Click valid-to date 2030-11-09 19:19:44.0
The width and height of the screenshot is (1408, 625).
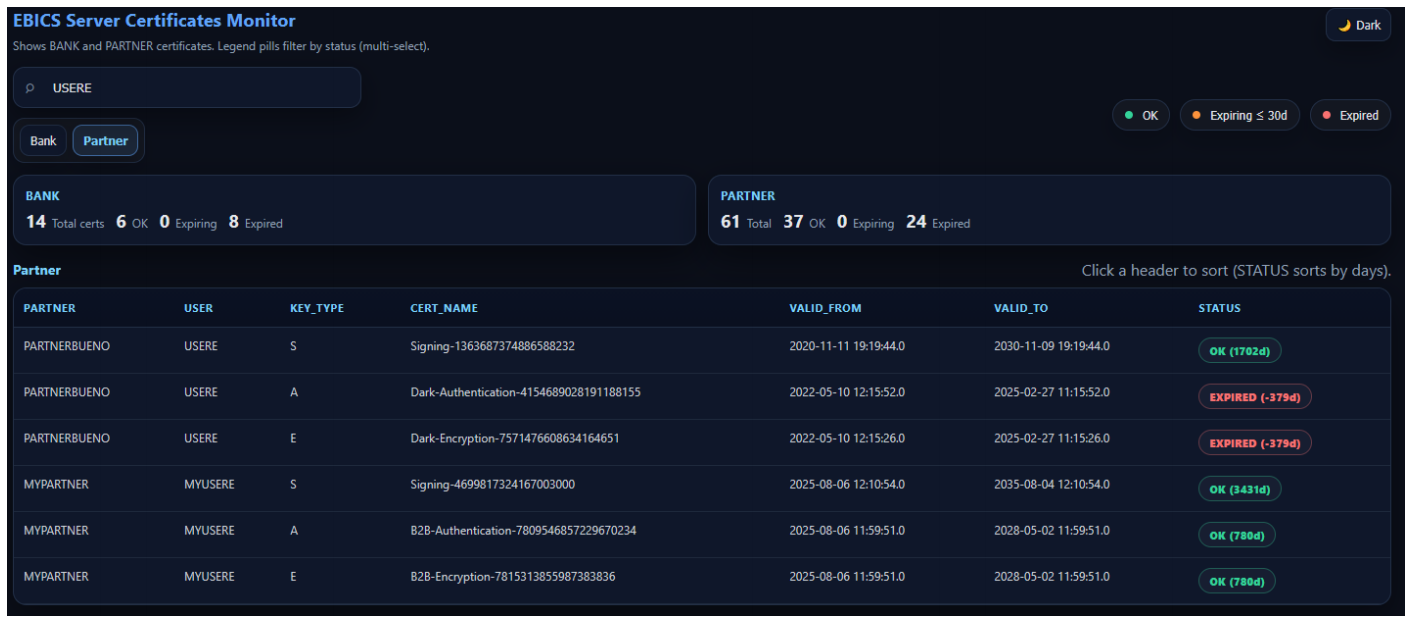tap(1051, 346)
